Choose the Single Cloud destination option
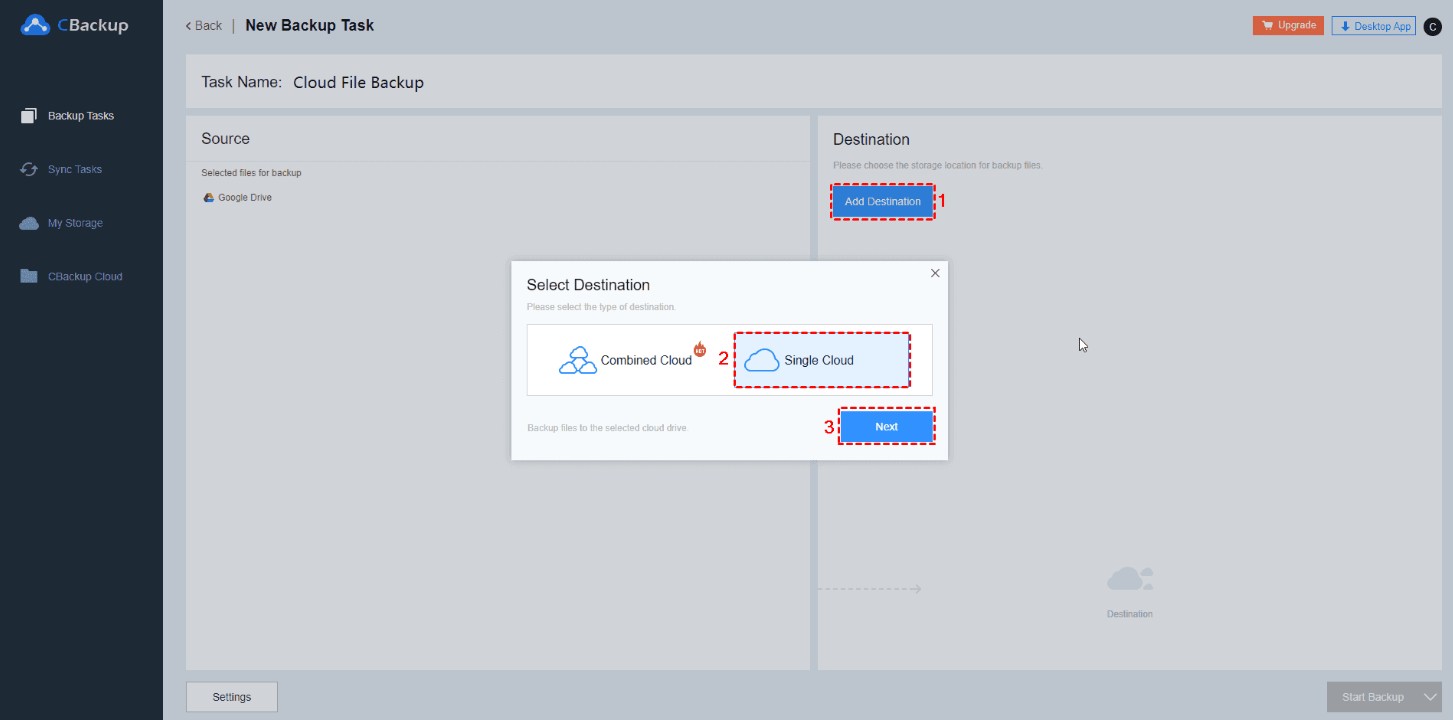The height and width of the screenshot is (720, 1453). pyautogui.click(x=822, y=360)
